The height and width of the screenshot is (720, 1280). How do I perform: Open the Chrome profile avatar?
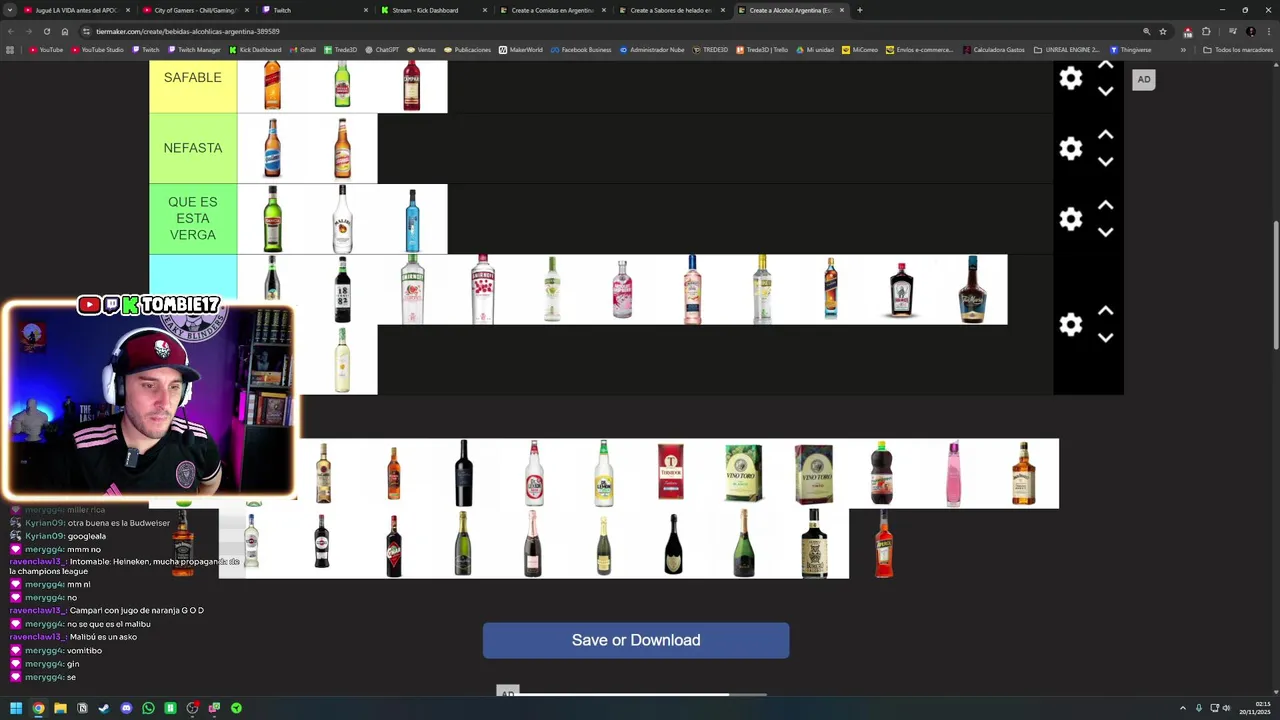pyautogui.click(x=1251, y=31)
